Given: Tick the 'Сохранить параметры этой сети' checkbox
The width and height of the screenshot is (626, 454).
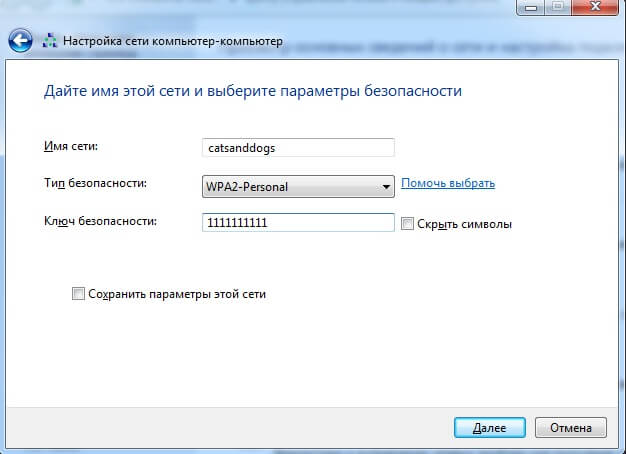Looking at the screenshot, I should tap(78, 295).
